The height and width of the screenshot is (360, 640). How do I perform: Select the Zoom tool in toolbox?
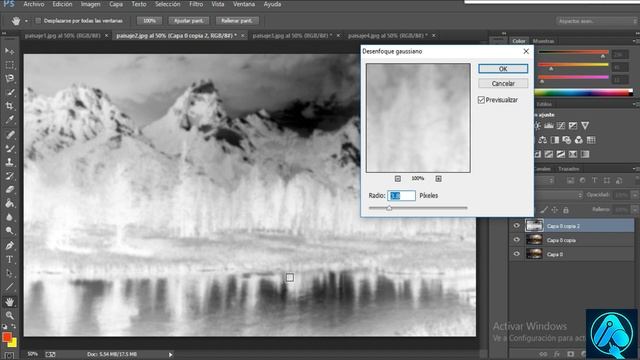tap(9, 315)
